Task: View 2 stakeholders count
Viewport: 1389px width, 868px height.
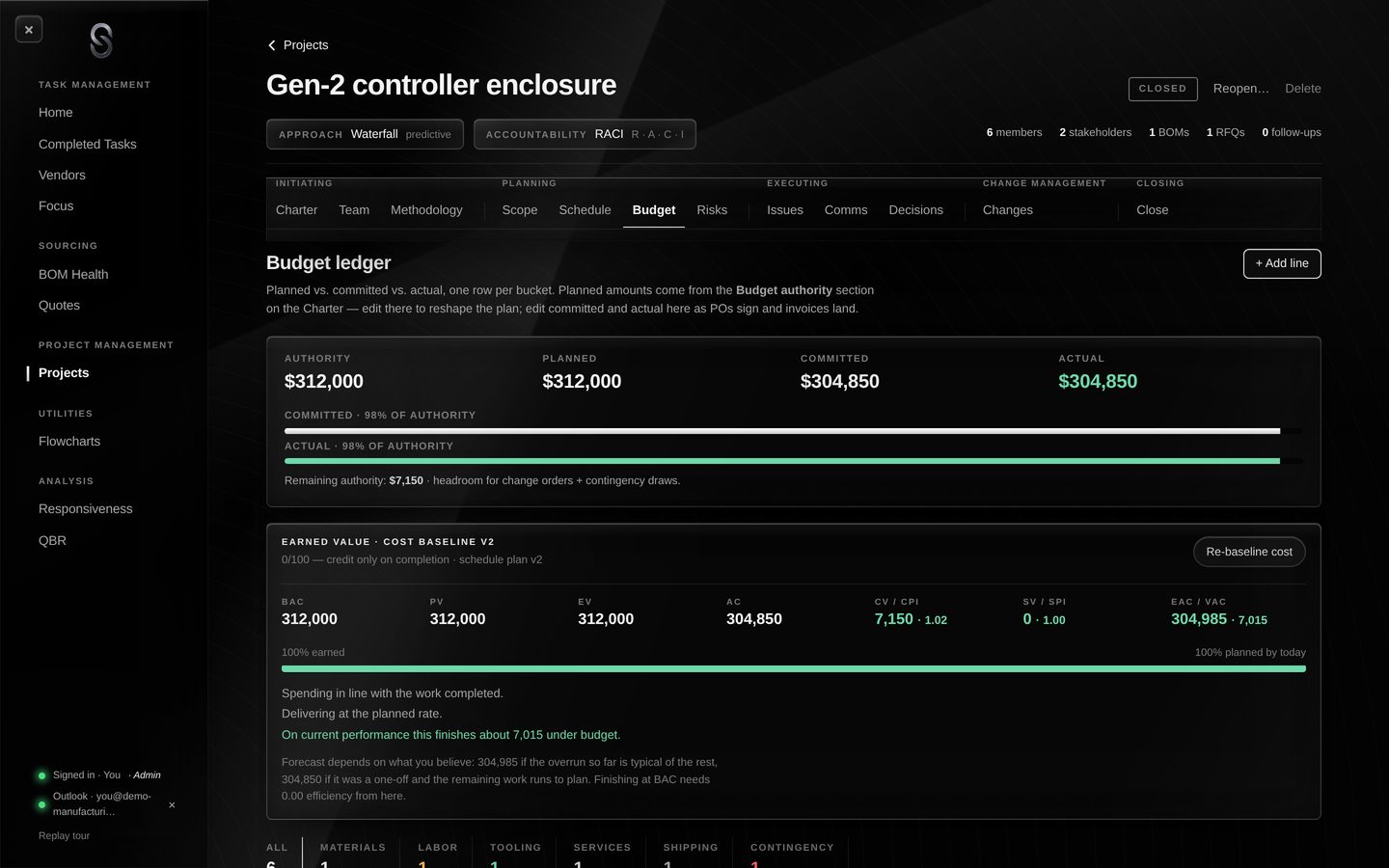Action: point(1095,132)
